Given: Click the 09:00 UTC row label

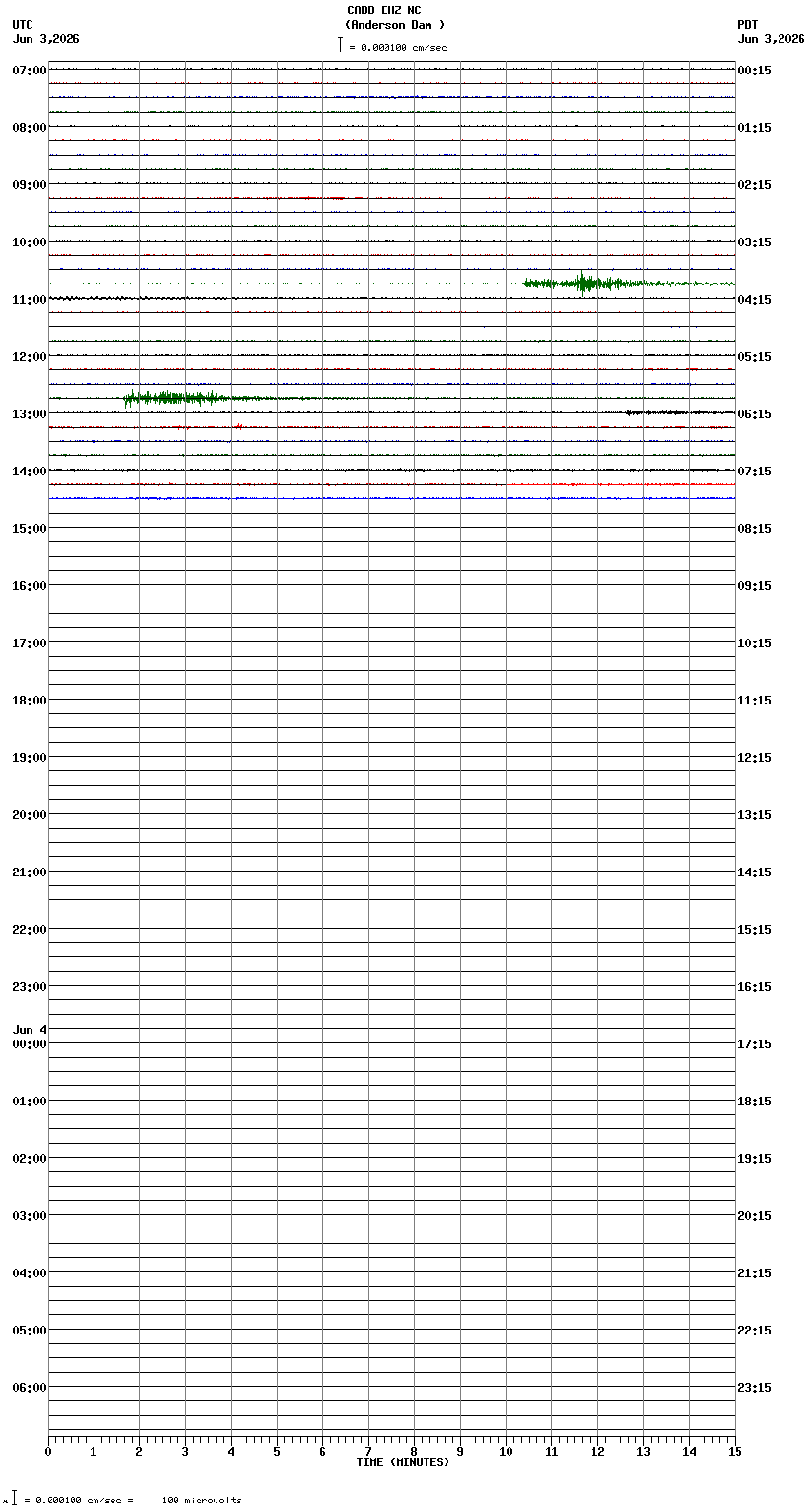Looking at the screenshot, I should pos(30,185).
